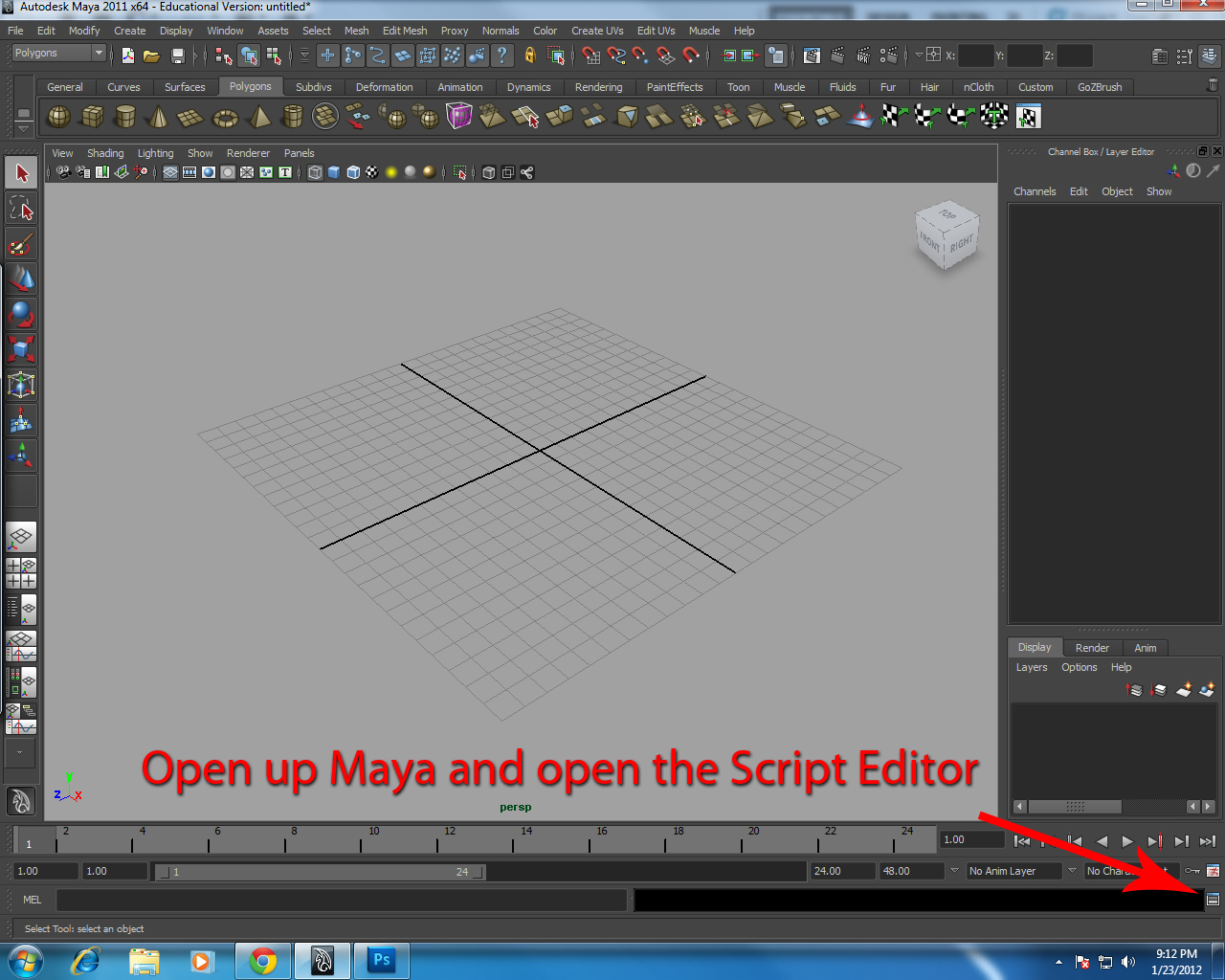Expand the toolbox layout options arrow
Screen dimensions: 1225x980
20,752
